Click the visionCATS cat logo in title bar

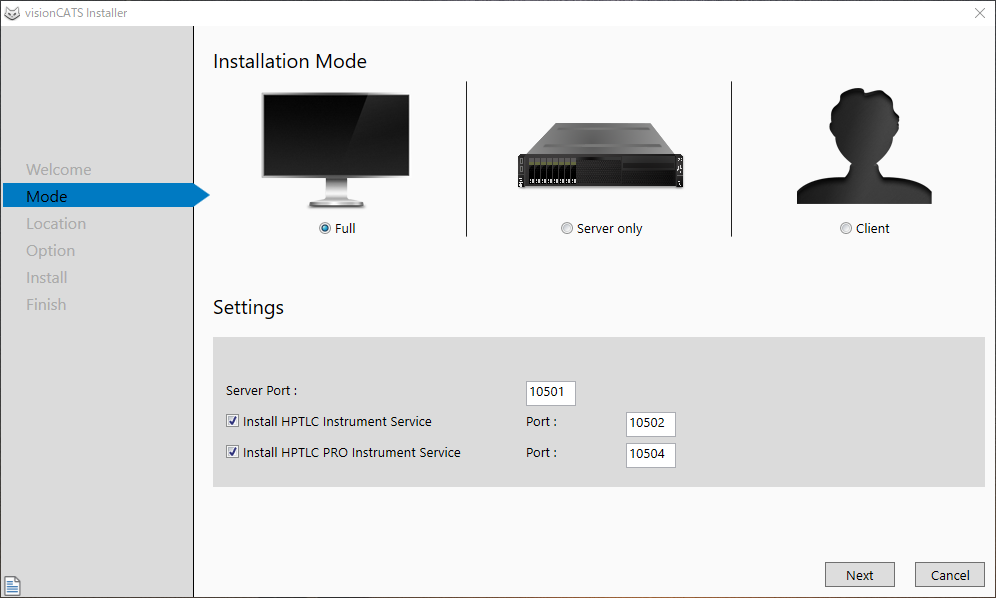tap(12, 13)
